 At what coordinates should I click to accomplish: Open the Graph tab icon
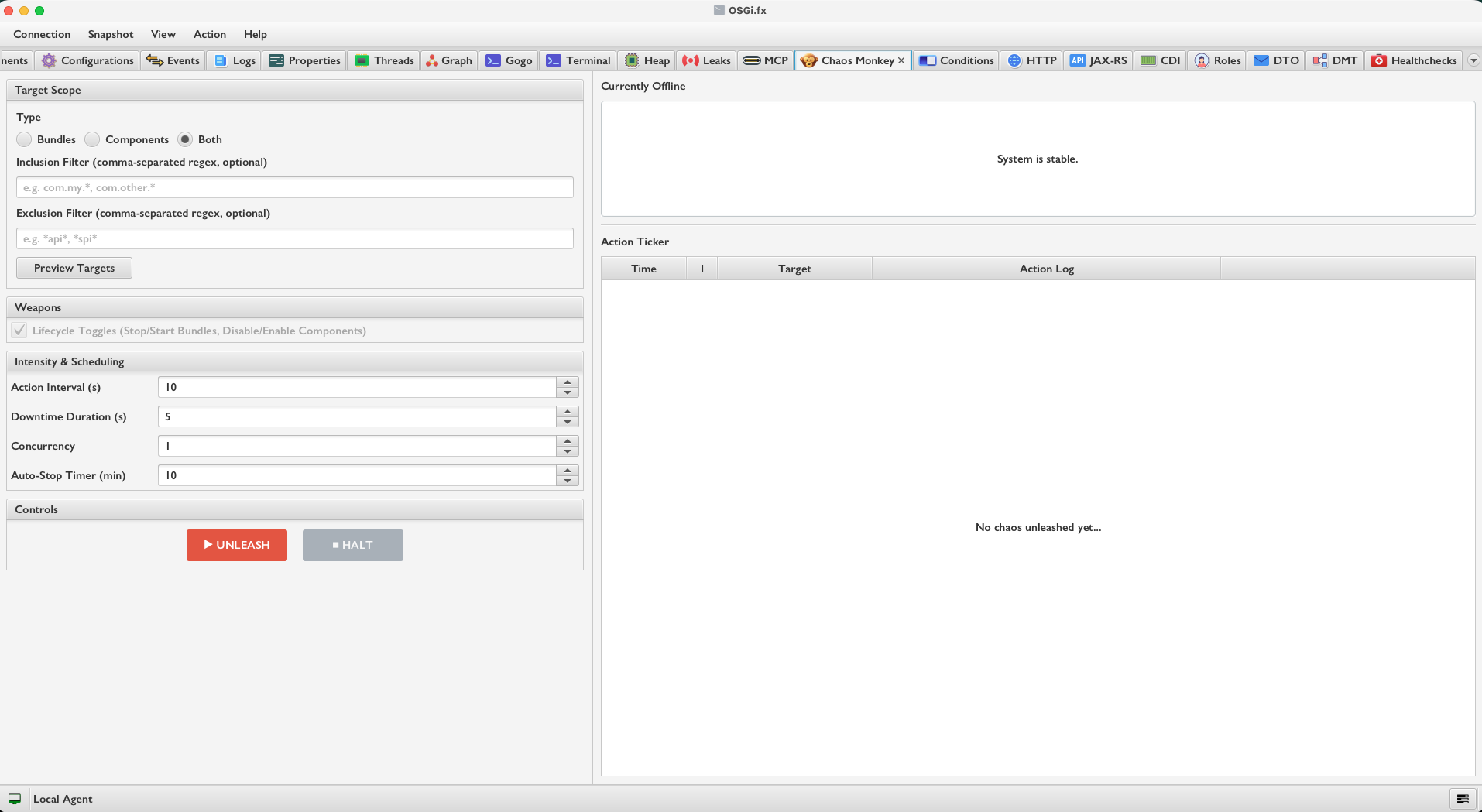point(432,60)
